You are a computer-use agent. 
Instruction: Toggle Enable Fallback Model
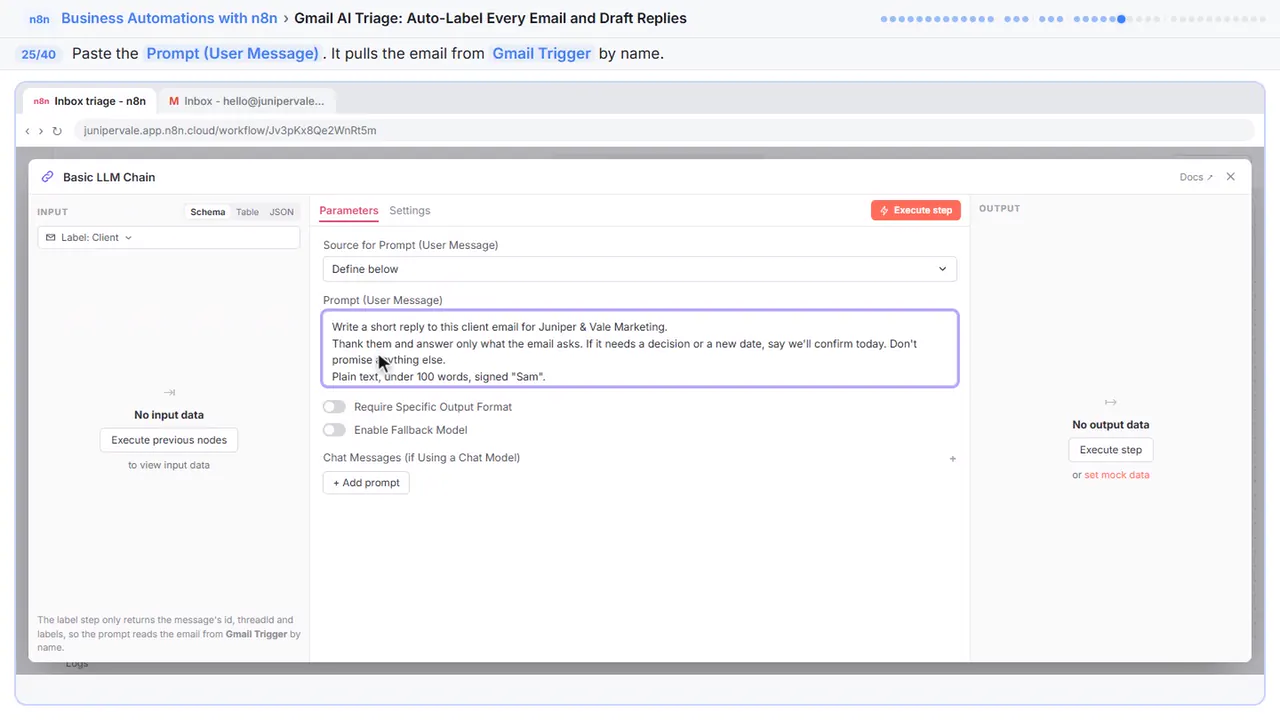pyautogui.click(x=334, y=430)
